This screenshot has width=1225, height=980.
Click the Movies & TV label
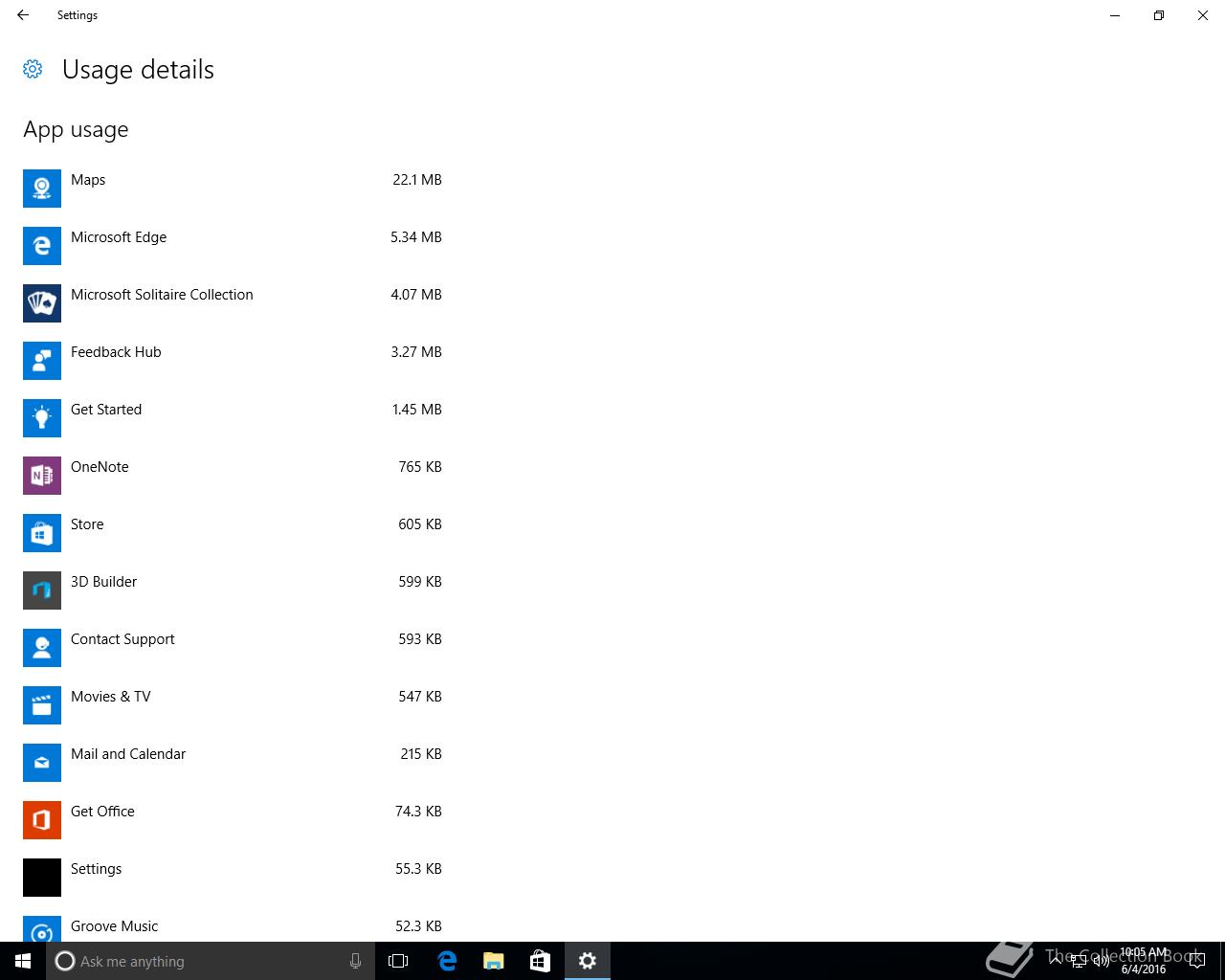pyautogui.click(x=111, y=697)
